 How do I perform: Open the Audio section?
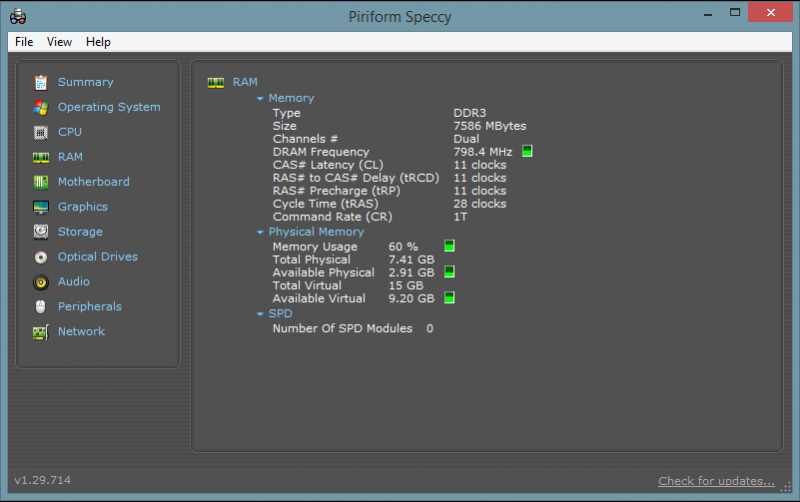tap(74, 282)
